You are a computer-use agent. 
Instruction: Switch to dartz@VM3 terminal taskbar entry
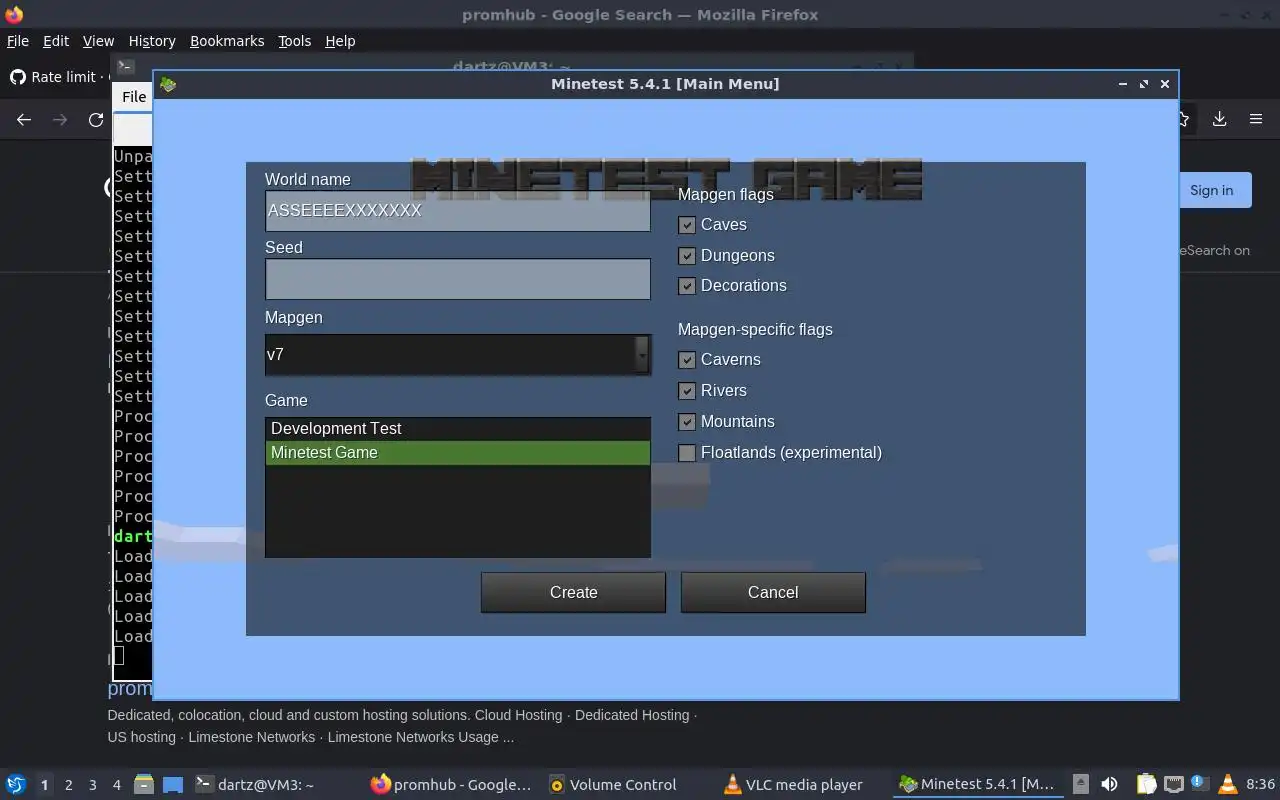click(x=255, y=784)
